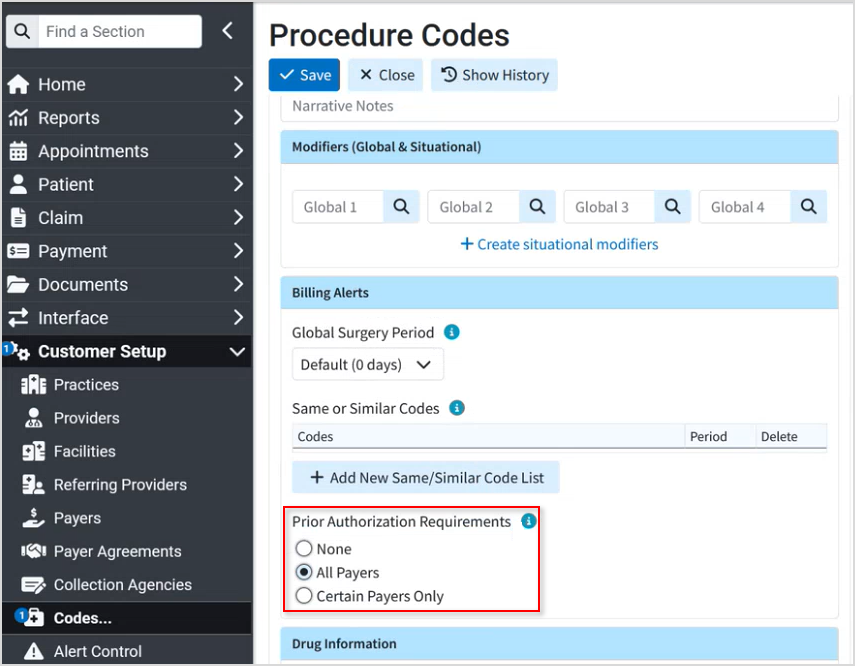Click the Global 1 modifier search icon
The width and height of the screenshot is (859, 669).
[403, 208]
